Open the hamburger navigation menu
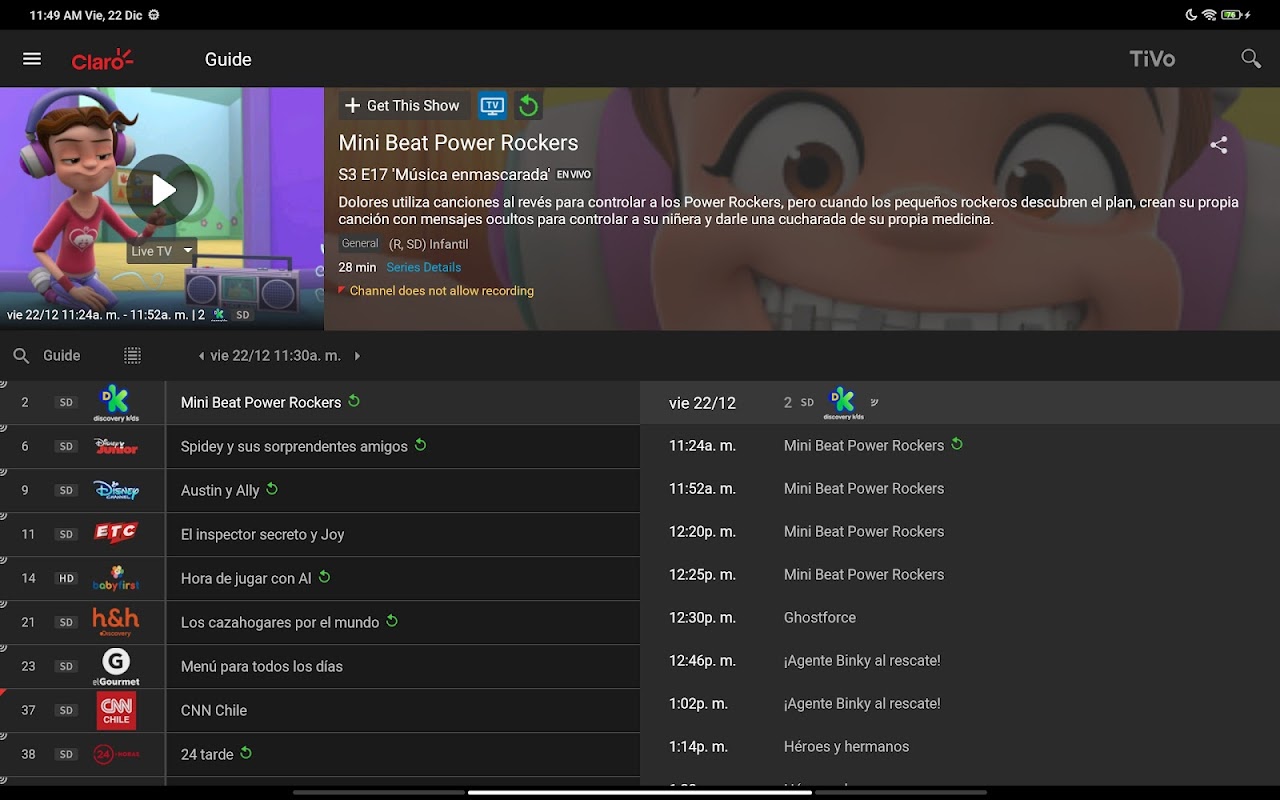Viewport: 1280px width, 800px height. 32,59
